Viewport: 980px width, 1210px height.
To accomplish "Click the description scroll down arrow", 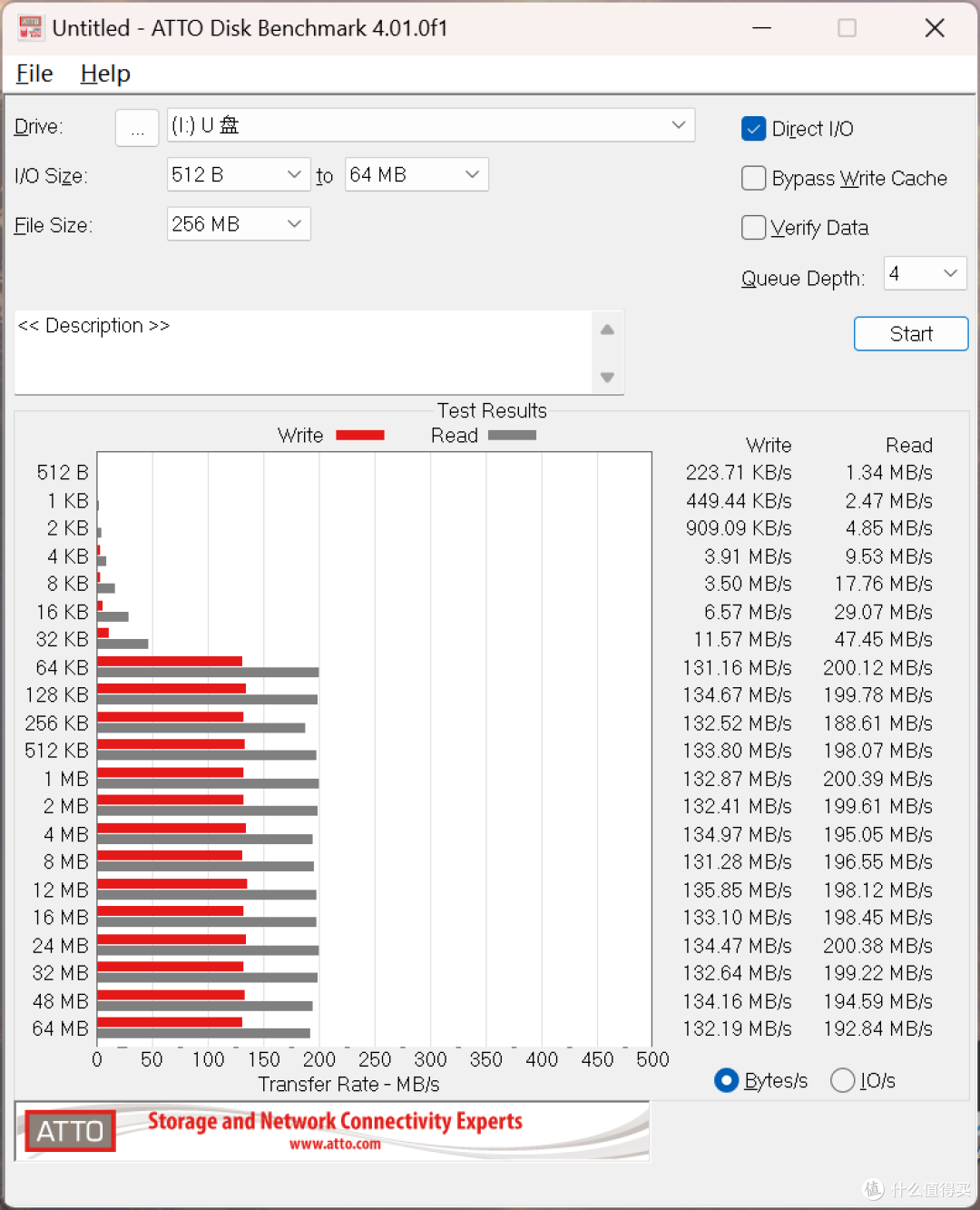I will (607, 378).
